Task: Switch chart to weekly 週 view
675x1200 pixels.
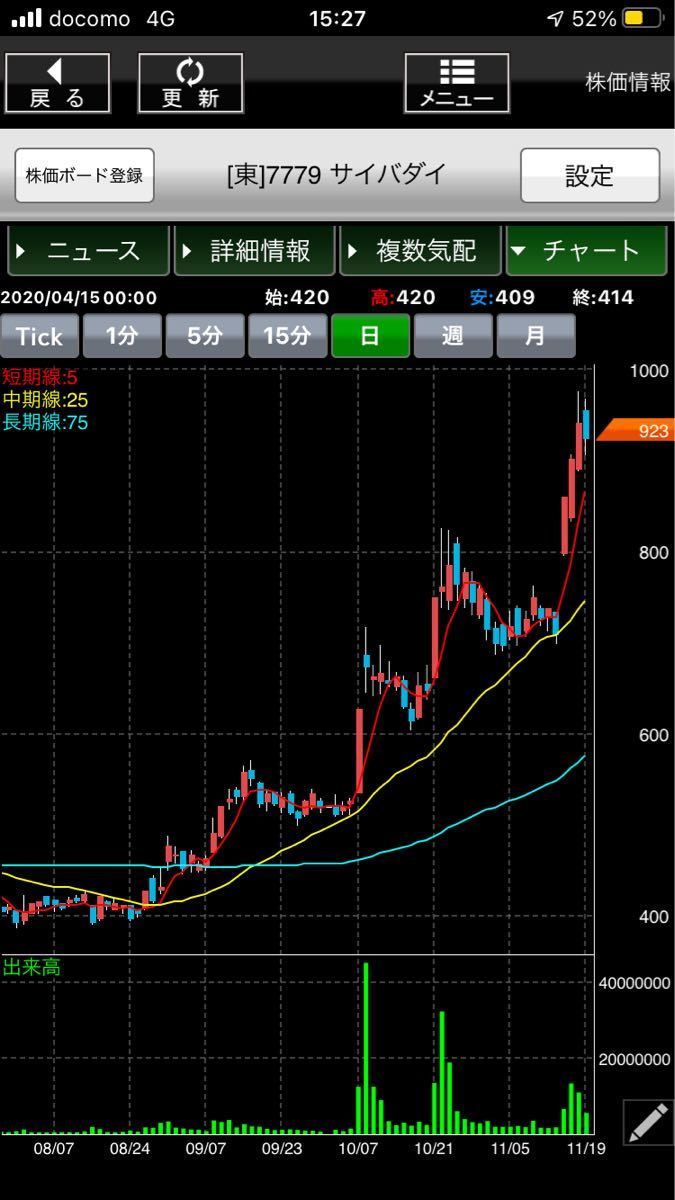Action: pos(453,336)
